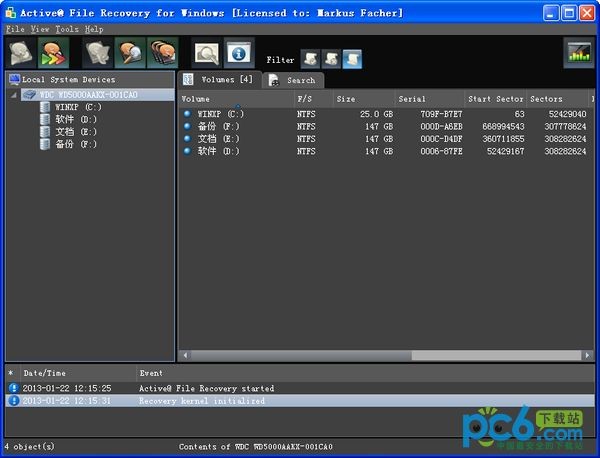Click start sector value 360711855
The width and height of the screenshot is (600, 458).
[503, 139]
